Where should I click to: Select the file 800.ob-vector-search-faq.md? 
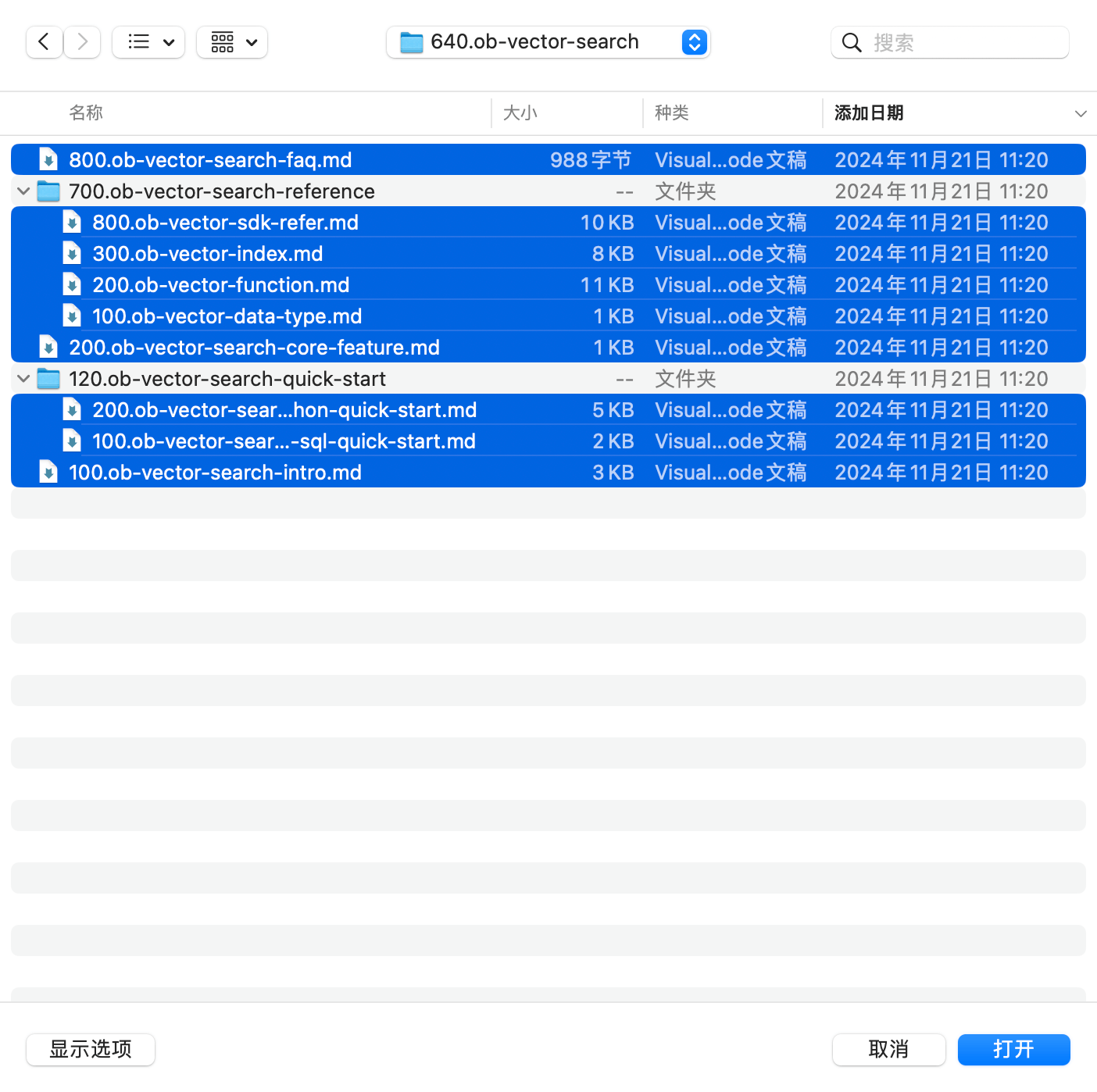point(210,160)
